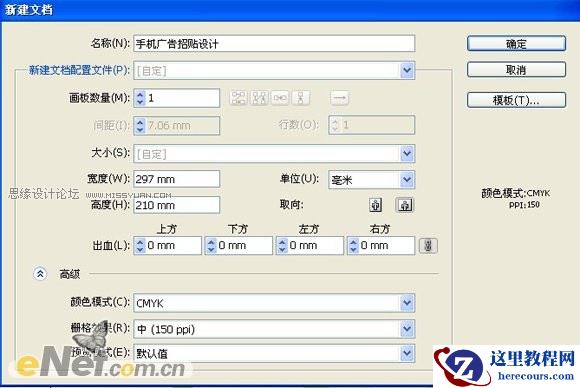This screenshot has height=388, width=580.
Task: Collapse the 高级 advanced section
Action: 40,274
